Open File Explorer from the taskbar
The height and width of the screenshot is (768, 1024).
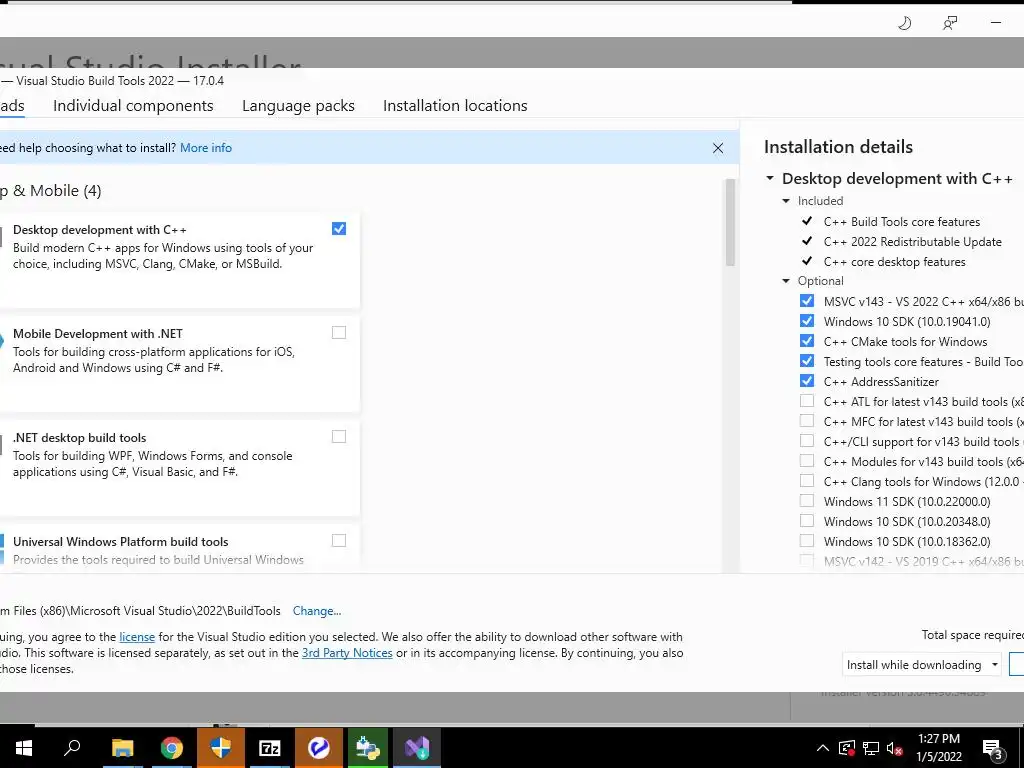[122, 748]
